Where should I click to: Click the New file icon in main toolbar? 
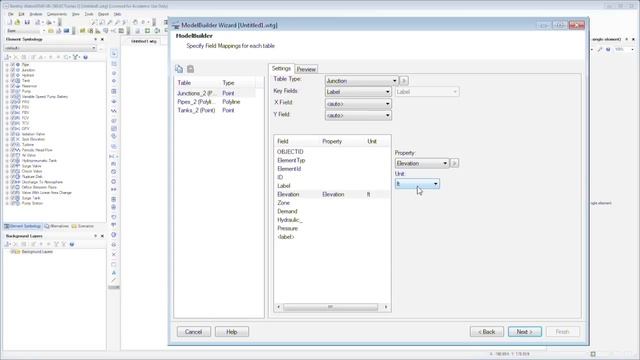coord(10,22)
